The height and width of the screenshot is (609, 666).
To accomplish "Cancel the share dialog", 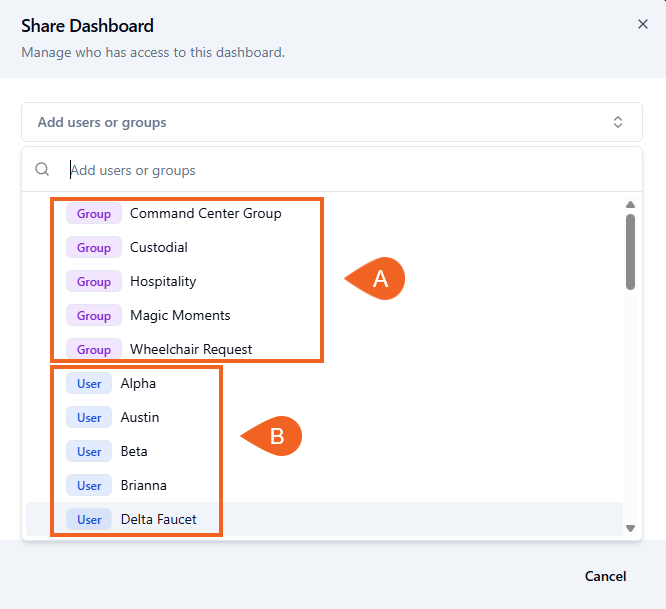I will [605, 576].
